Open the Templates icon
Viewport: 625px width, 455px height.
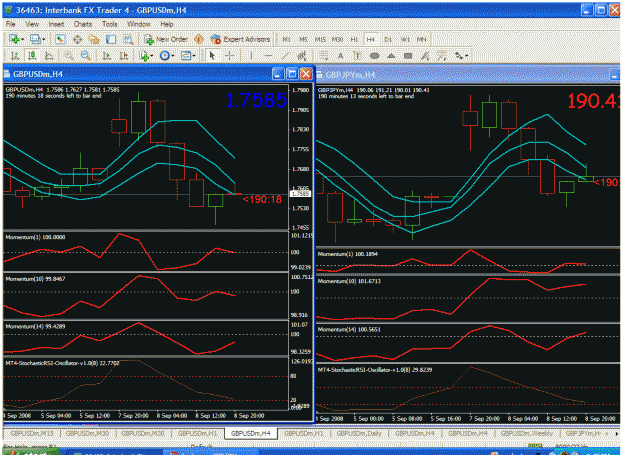click(185, 55)
